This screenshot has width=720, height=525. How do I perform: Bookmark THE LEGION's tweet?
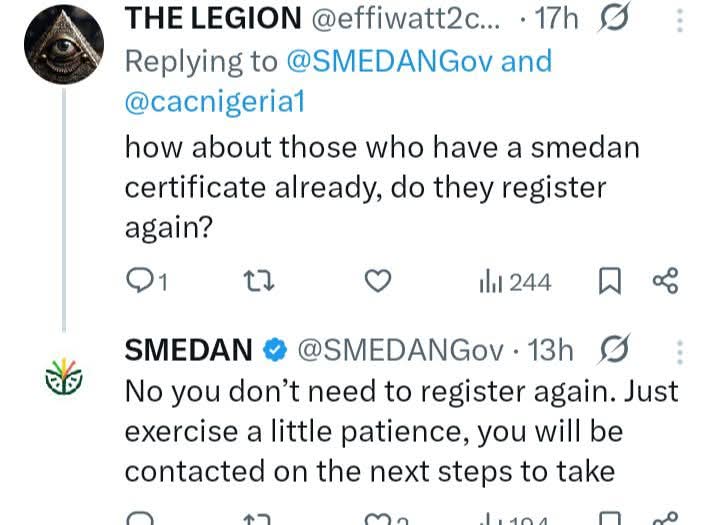[x=608, y=282]
